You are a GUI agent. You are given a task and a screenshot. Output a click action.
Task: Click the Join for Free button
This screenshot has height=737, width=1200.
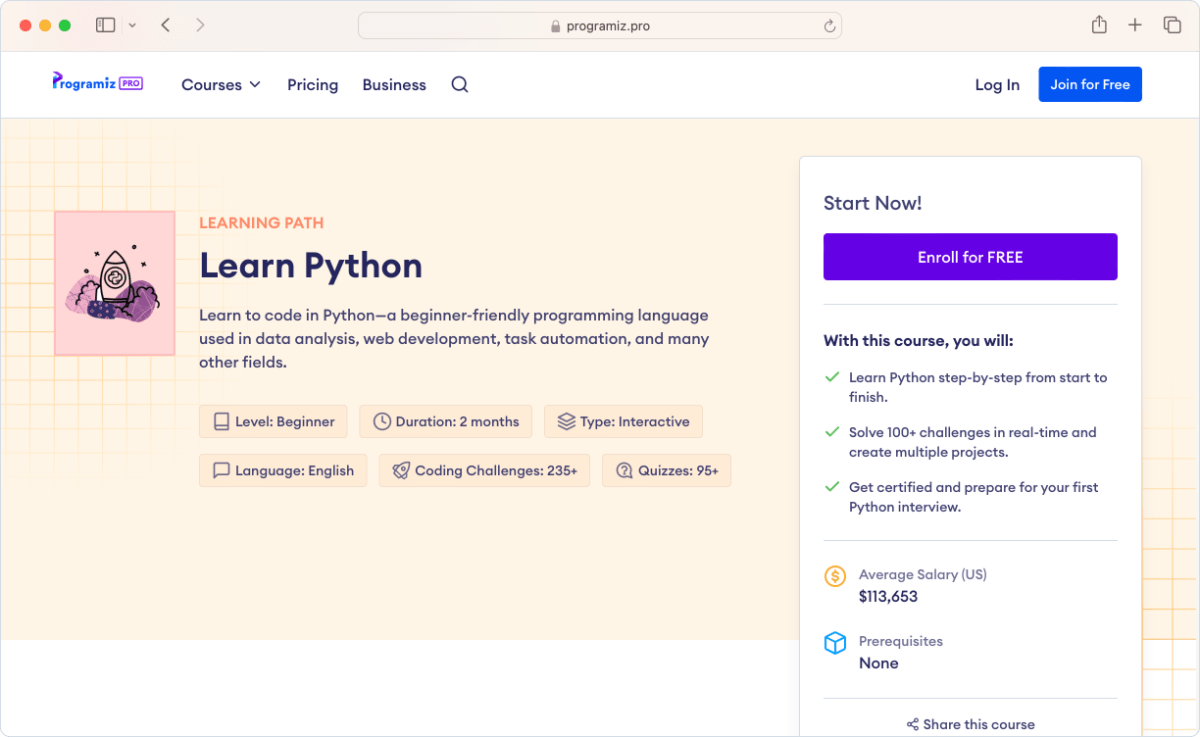[1090, 85]
